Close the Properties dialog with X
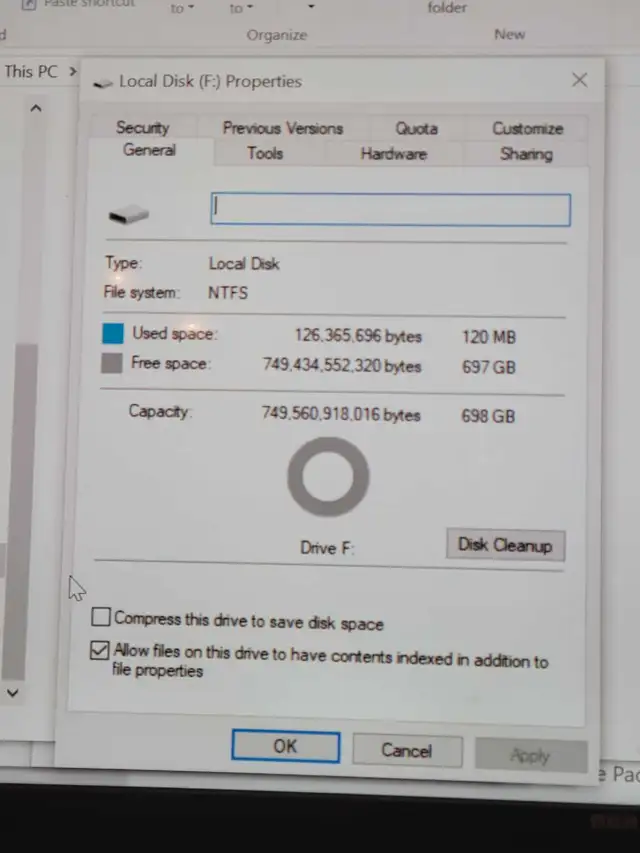 [580, 80]
